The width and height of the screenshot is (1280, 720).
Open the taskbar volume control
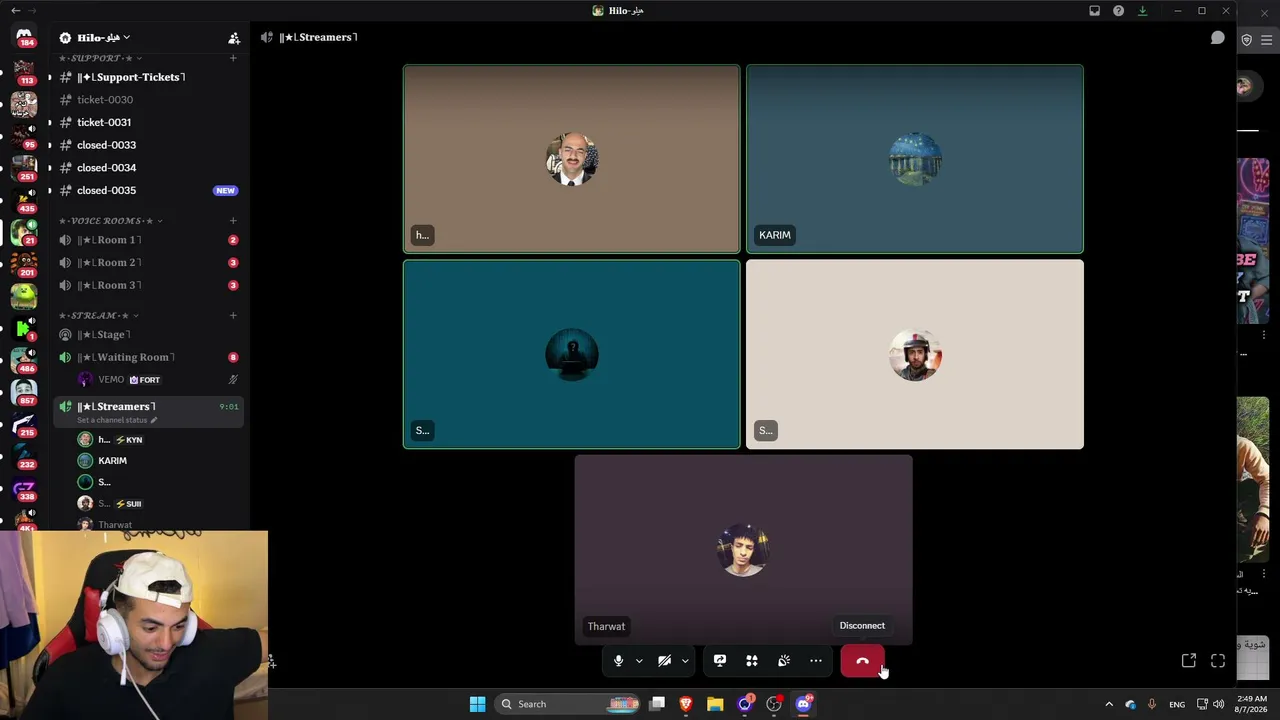tap(1218, 704)
